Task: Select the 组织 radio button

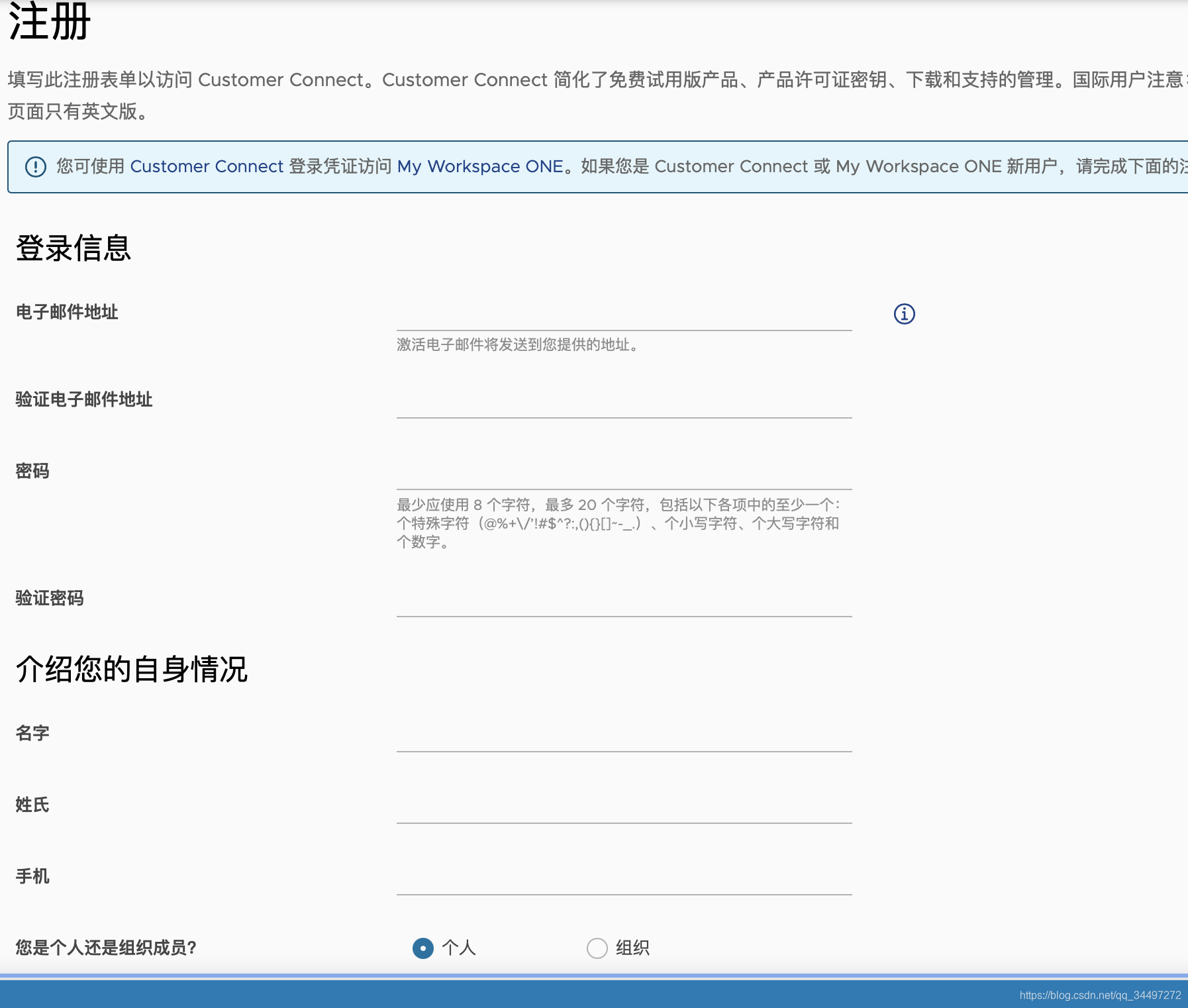Action: pos(597,948)
